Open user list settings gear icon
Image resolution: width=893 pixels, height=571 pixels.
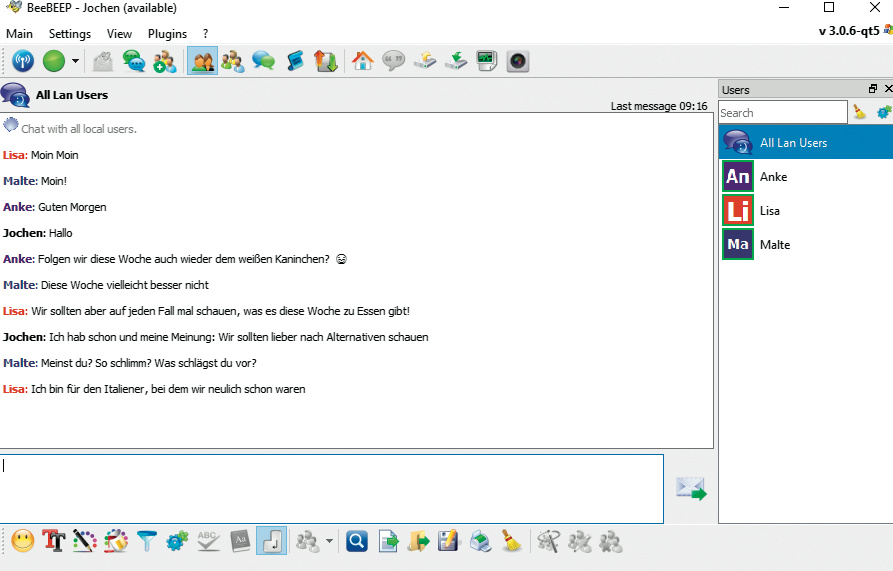tap(884, 112)
